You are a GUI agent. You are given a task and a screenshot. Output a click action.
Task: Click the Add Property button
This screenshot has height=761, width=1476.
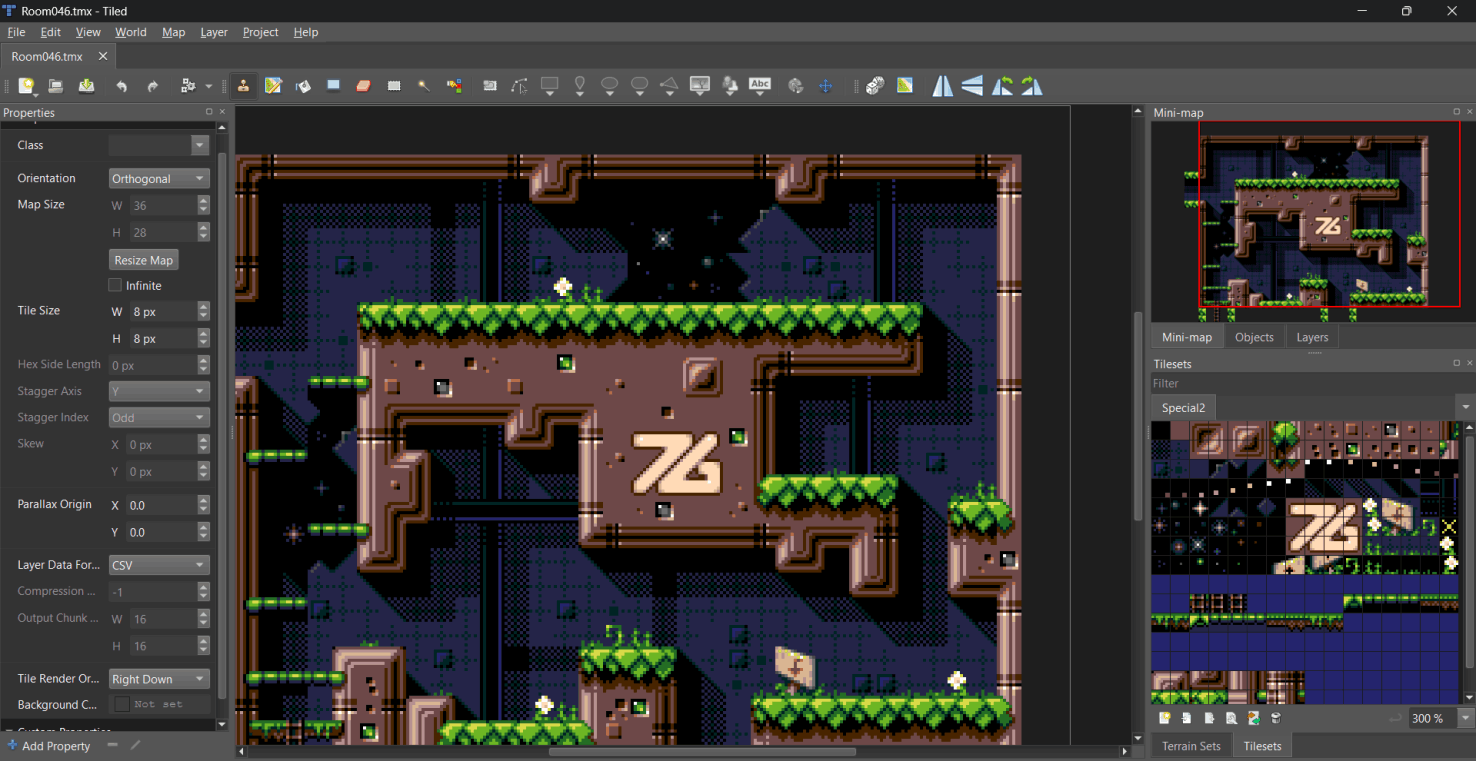point(49,746)
